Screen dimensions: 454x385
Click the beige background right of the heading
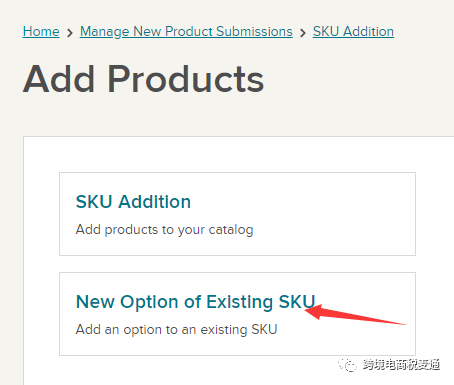pyautogui.click(x=358, y=79)
